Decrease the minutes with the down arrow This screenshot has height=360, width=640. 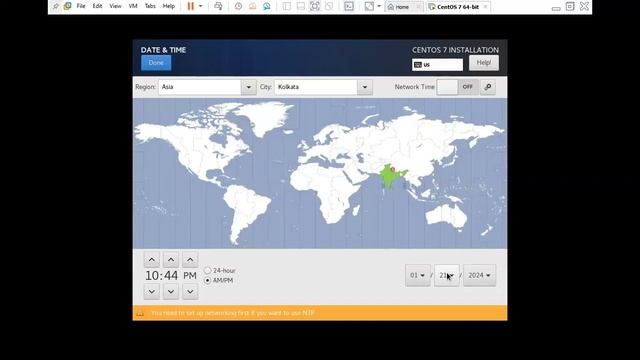point(171,291)
